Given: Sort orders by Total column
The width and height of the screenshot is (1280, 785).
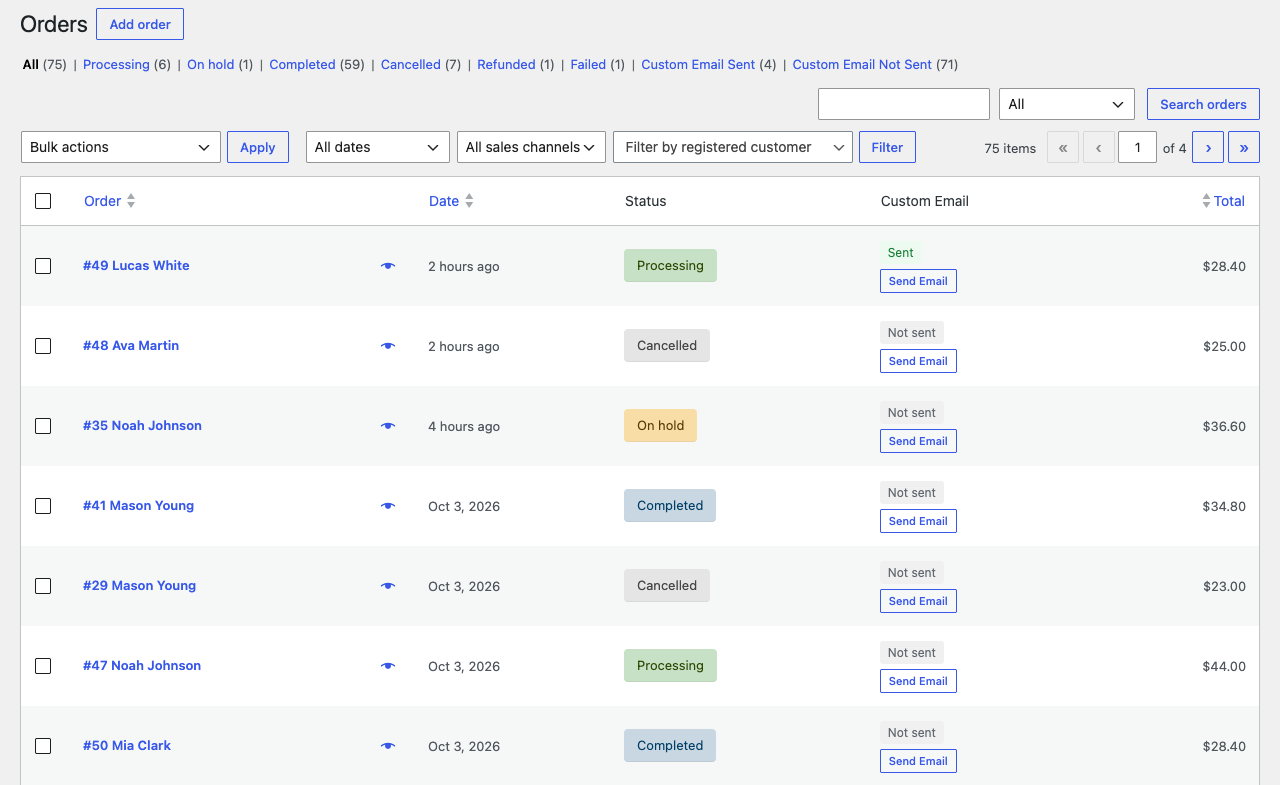Looking at the screenshot, I should coord(1223,201).
